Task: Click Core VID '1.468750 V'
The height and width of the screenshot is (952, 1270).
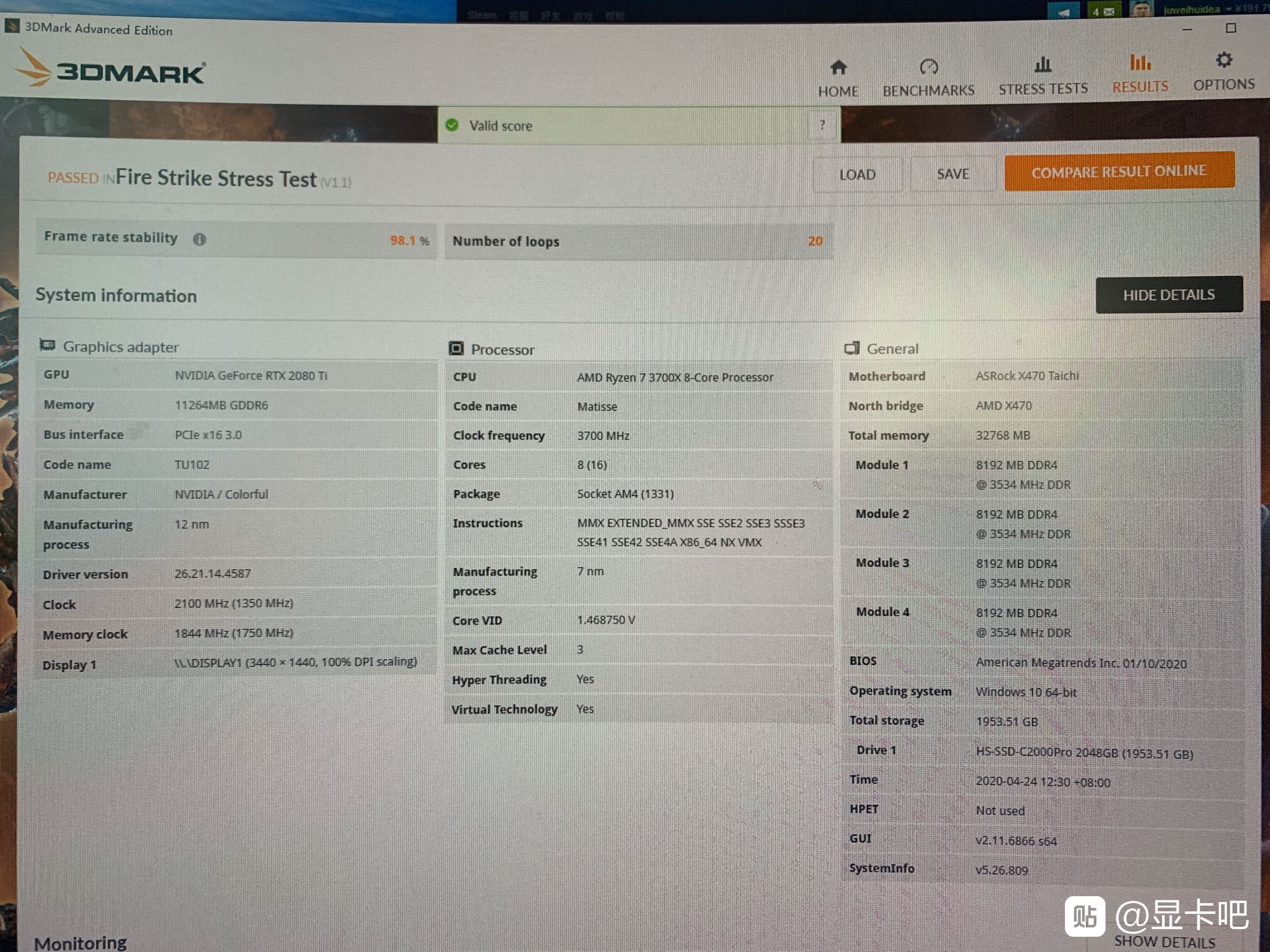Action: [x=605, y=619]
